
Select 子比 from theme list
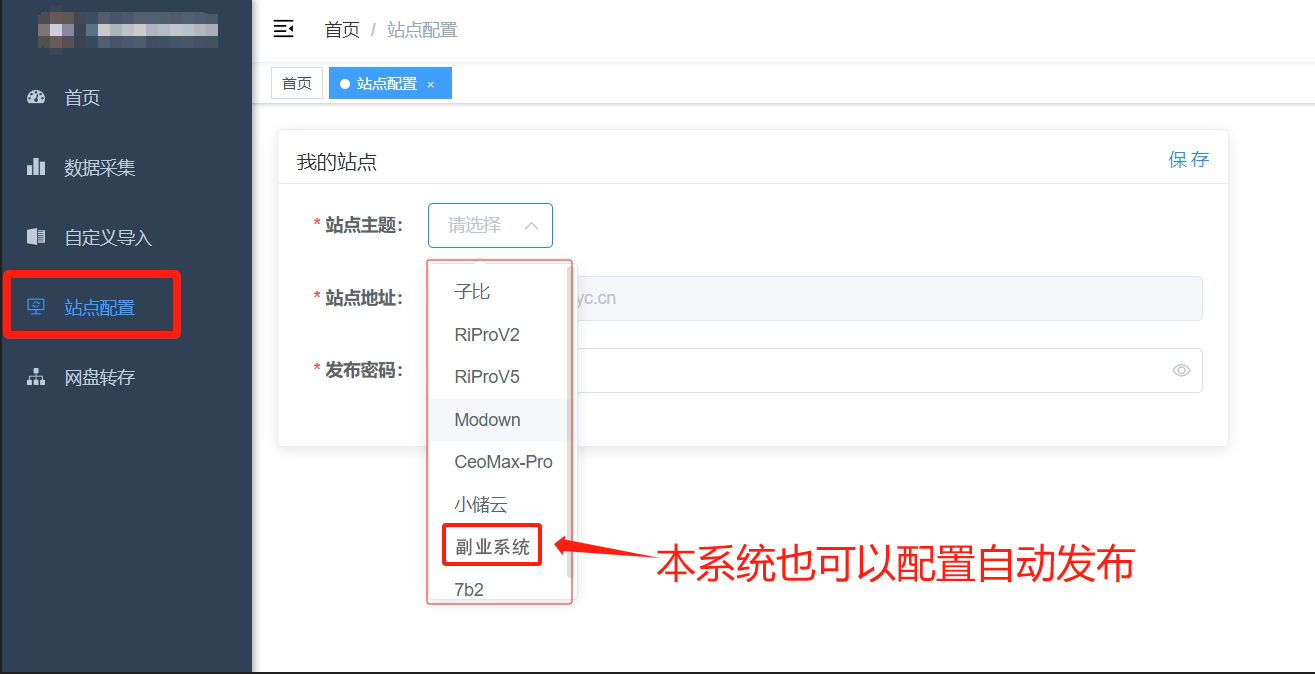pos(472,292)
